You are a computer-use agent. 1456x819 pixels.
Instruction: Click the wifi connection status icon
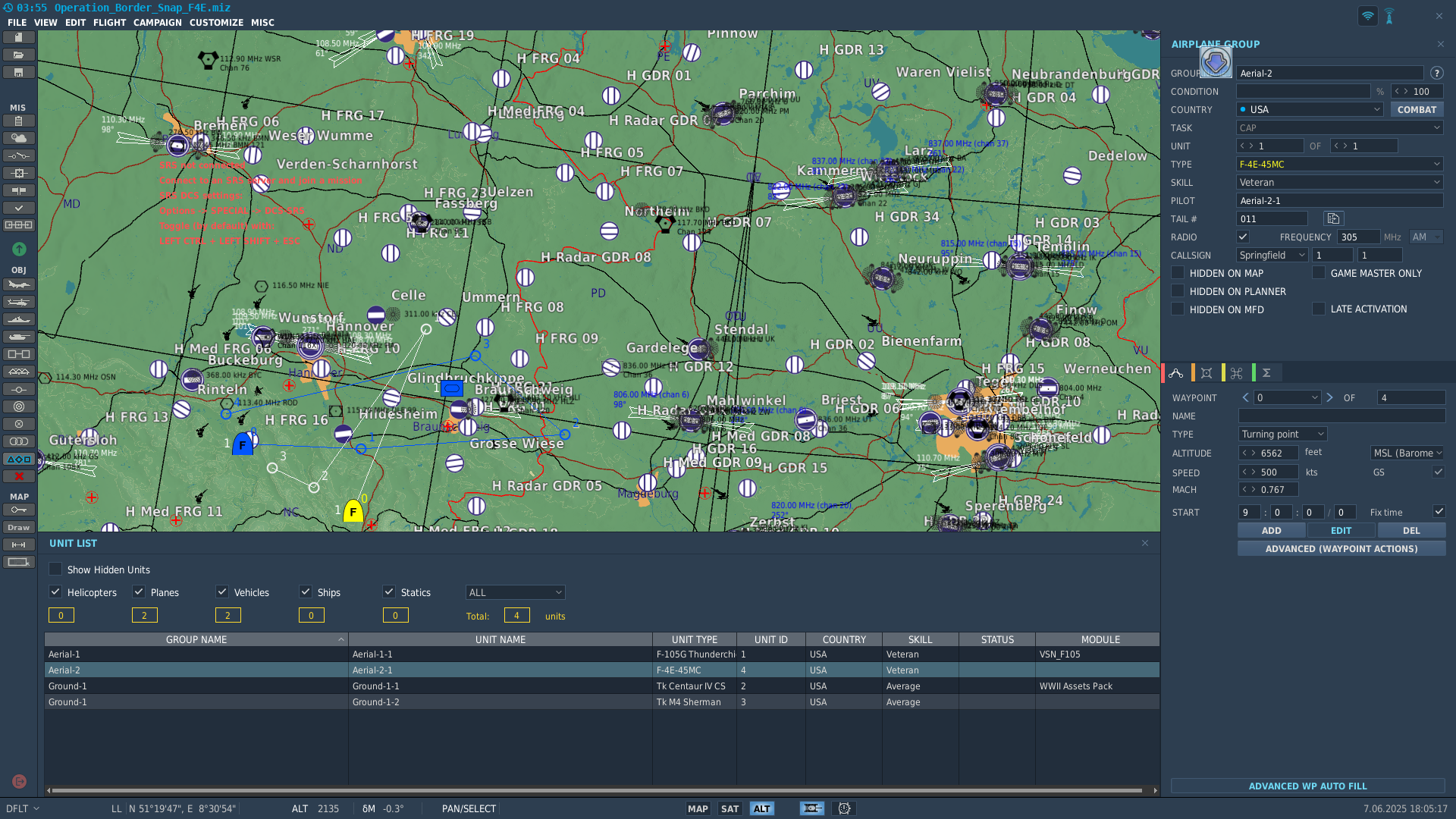[x=1367, y=16]
